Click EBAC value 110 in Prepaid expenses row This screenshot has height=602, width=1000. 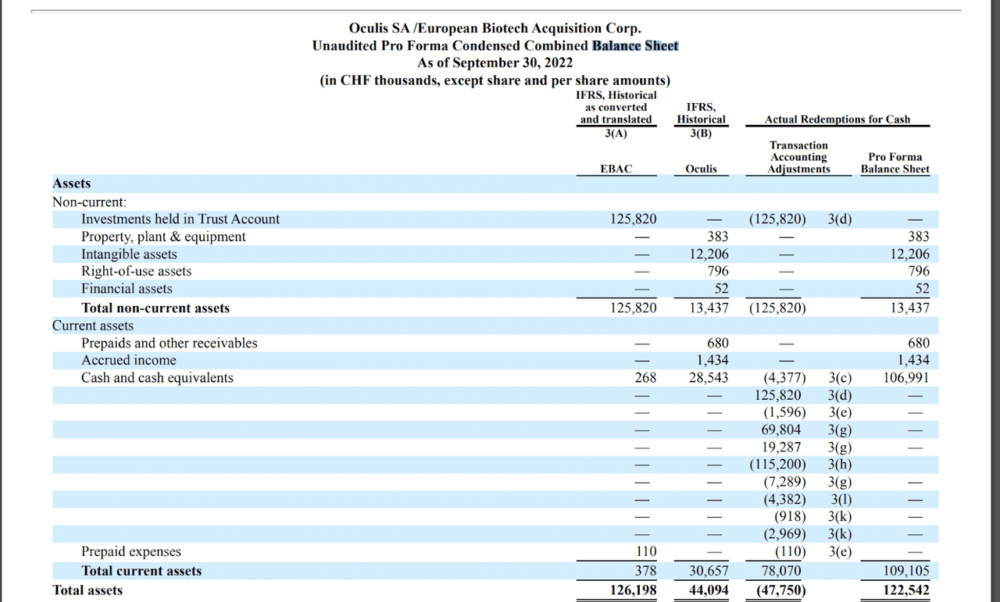646,552
